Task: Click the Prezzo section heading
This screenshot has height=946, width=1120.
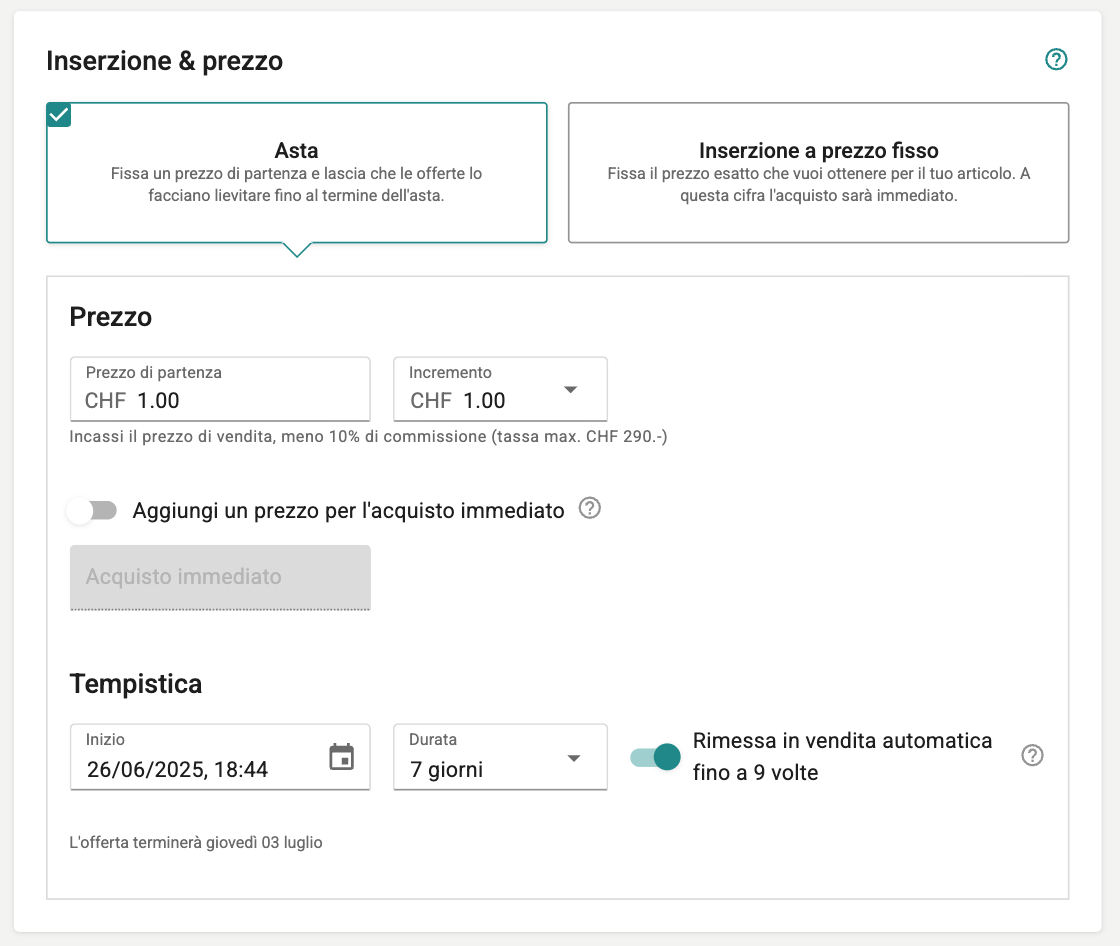Action: [111, 317]
